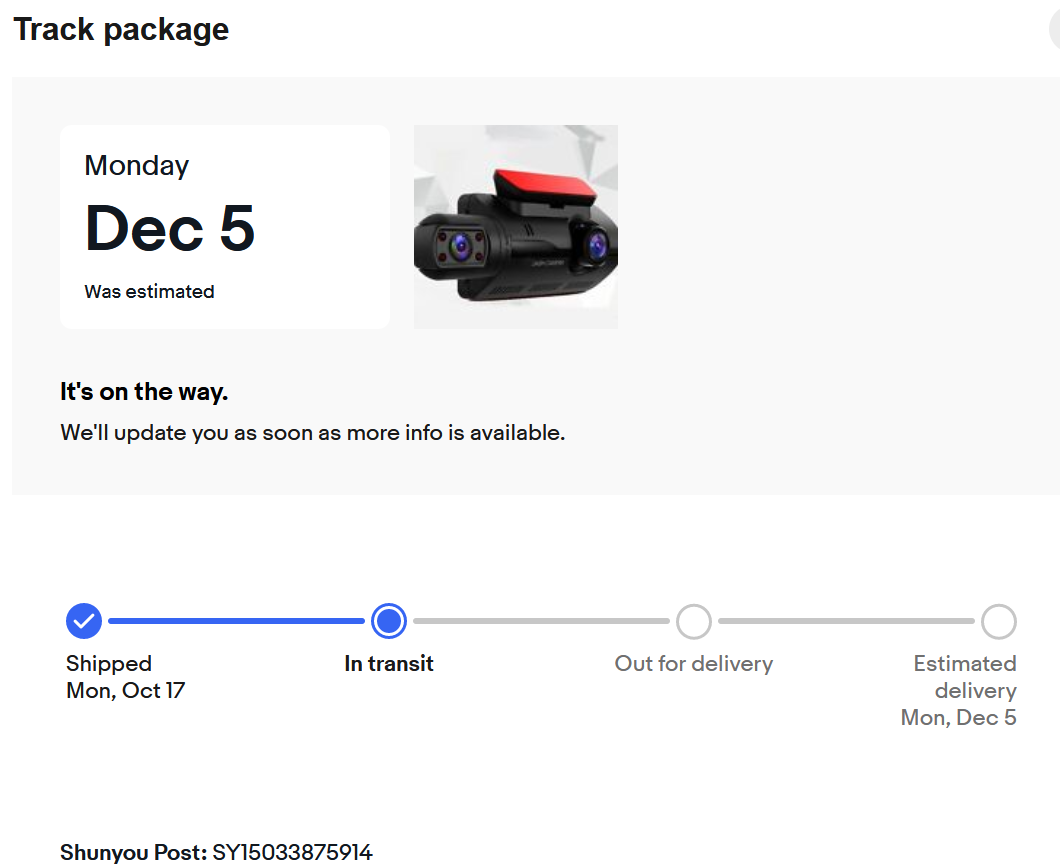Click the Track package heading
Viewport: 1060px width, 864px height.
coord(121,30)
